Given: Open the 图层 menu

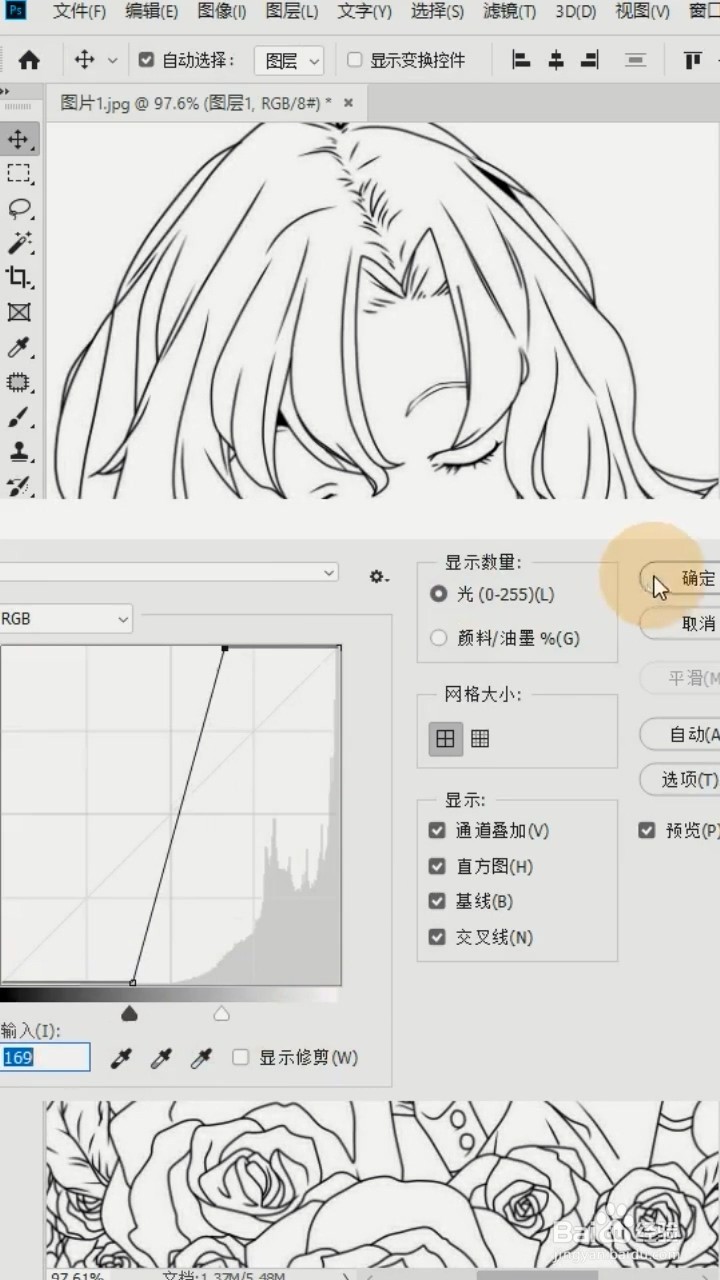Looking at the screenshot, I should pyautogui.click(x=292, y=12).
